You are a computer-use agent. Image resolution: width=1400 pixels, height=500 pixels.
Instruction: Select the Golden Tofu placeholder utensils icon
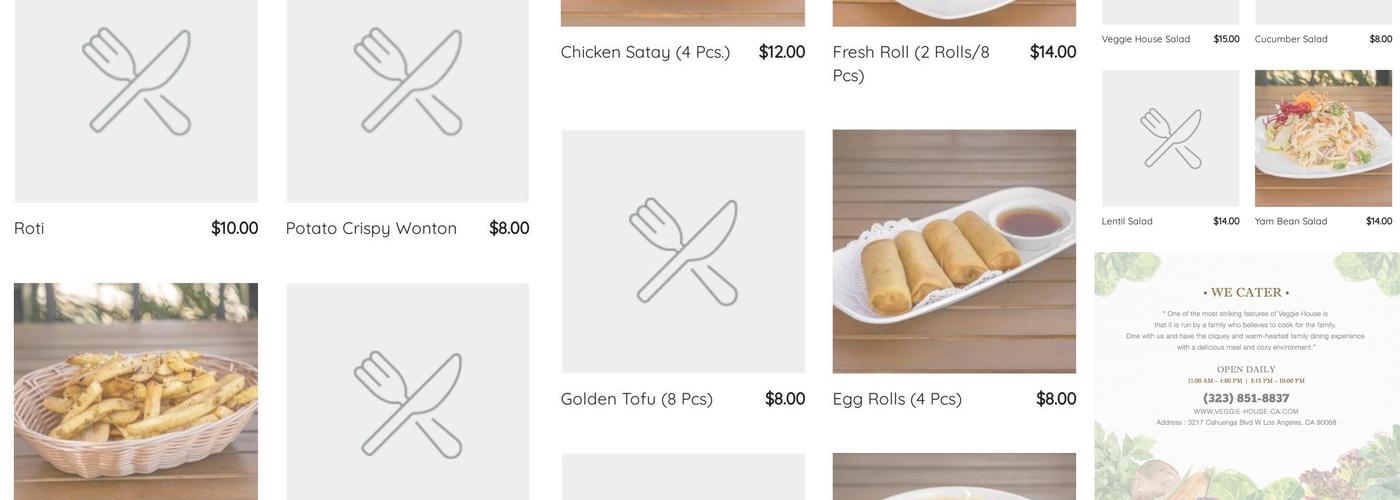tap(683, 251)
